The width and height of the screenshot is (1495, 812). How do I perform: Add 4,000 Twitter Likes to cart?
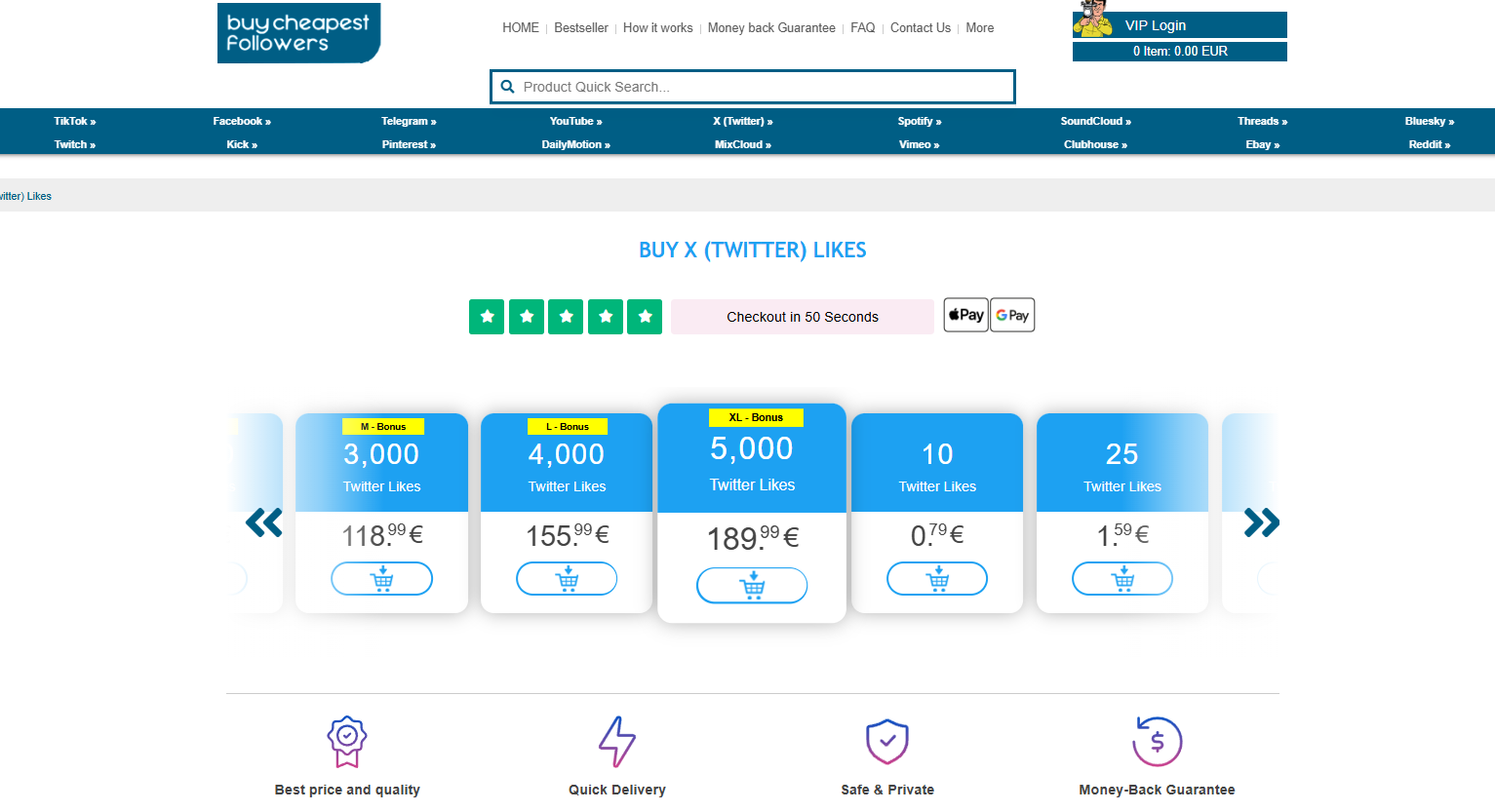click(567, 579)
